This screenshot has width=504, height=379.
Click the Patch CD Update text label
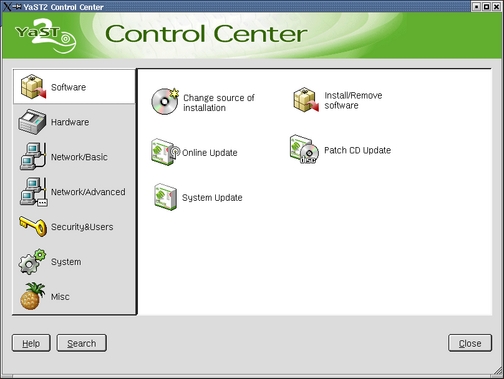(357, 150)
